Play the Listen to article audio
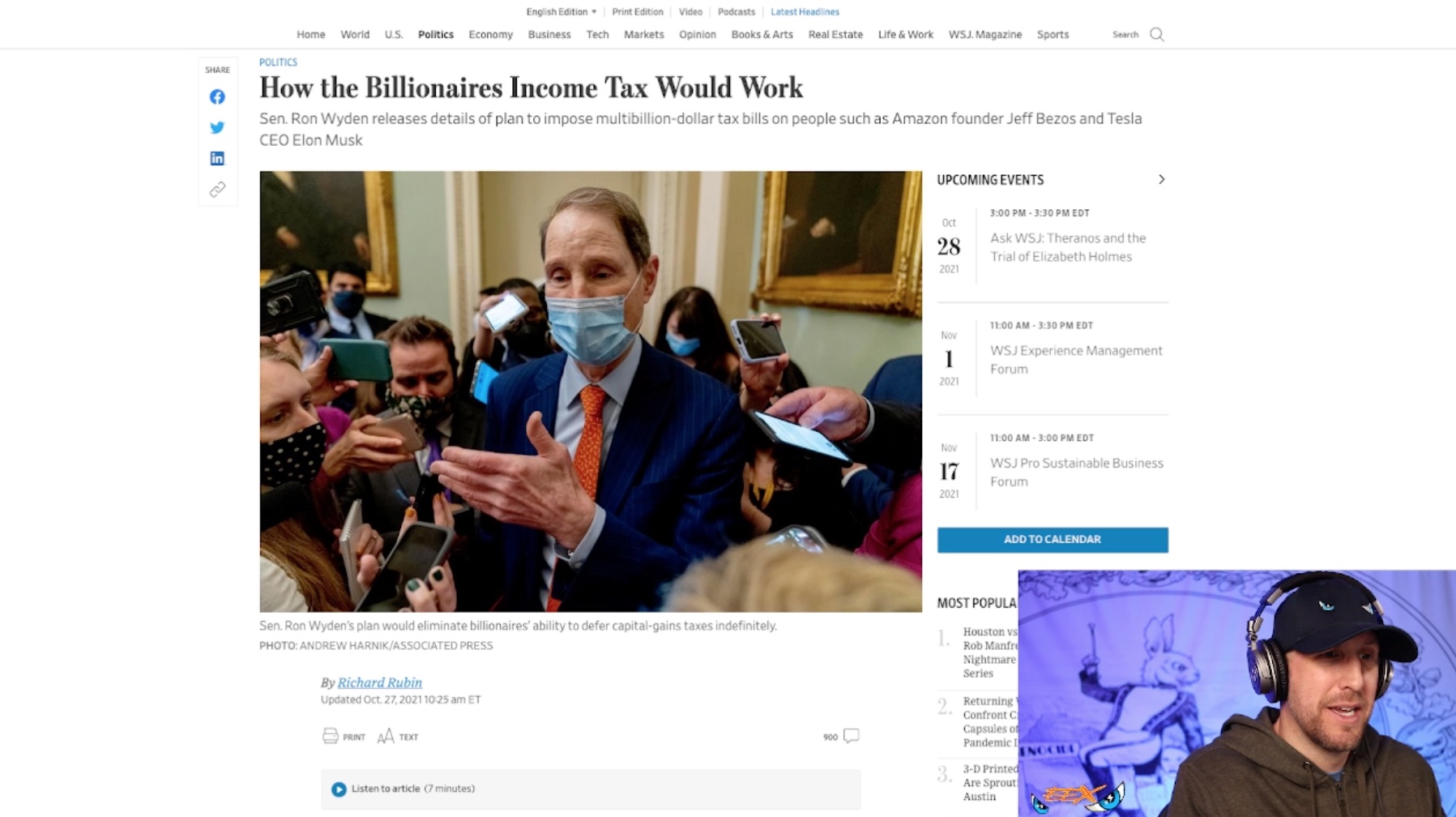This screenshot has height=817, width=1456. [x=339, y=789]
